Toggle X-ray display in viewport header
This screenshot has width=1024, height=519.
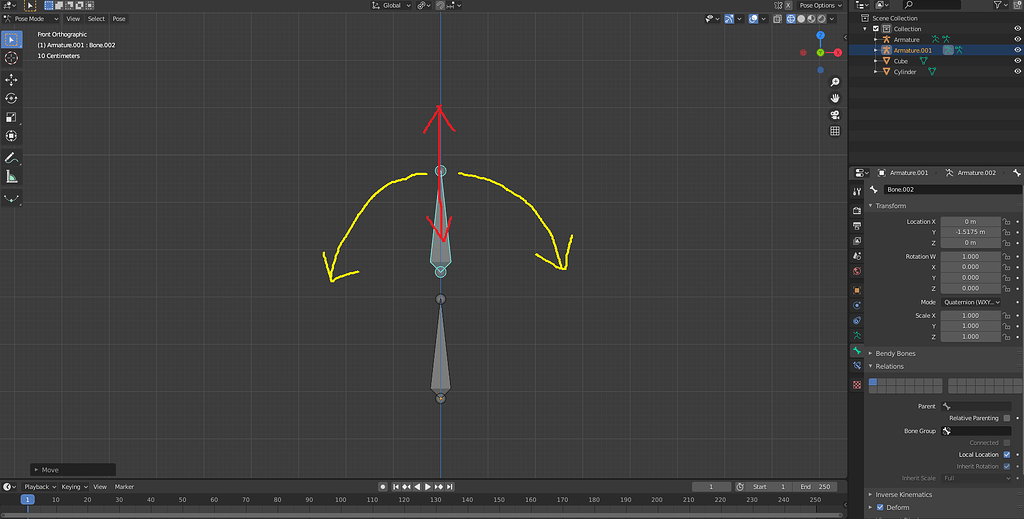click(777, 19)
